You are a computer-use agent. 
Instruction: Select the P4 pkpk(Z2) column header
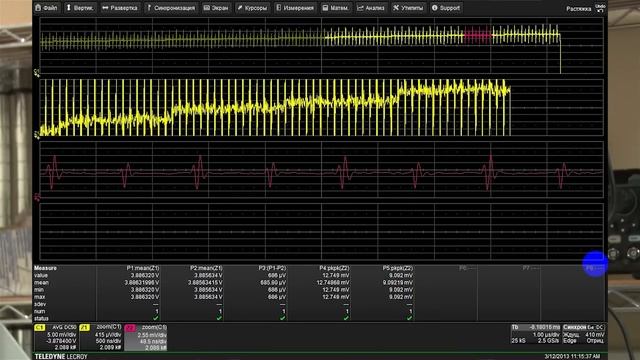pyautogui.click(x=334, y=268)
